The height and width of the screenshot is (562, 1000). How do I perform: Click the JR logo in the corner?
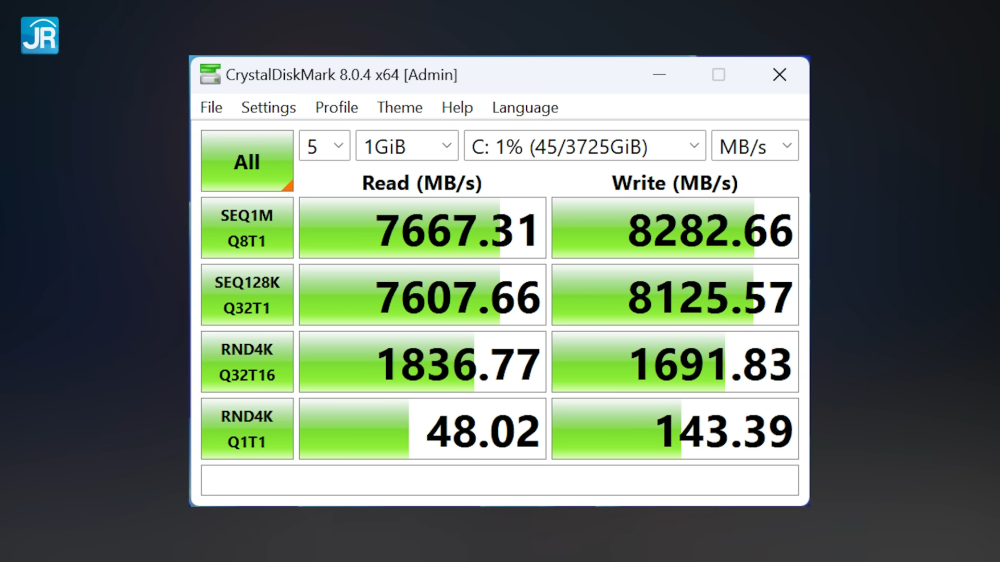tap(39, 35)
